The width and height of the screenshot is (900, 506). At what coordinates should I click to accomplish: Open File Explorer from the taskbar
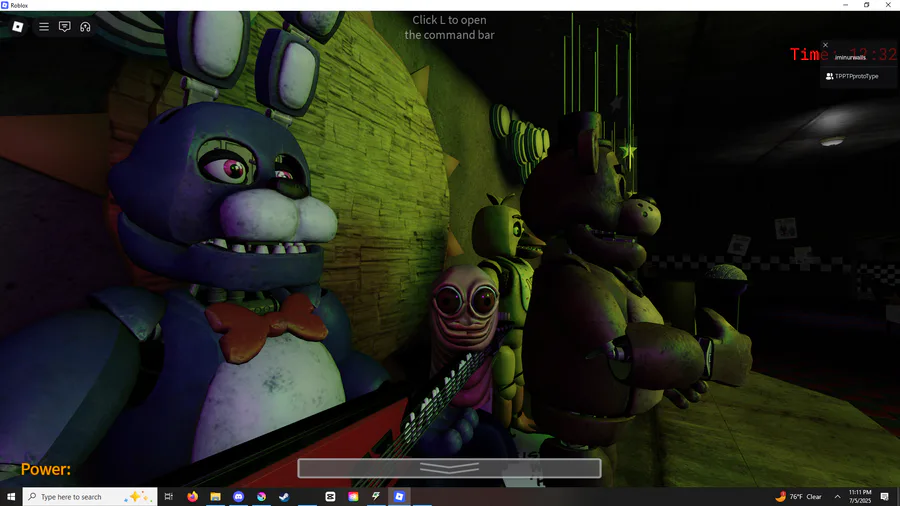(215, 496)
